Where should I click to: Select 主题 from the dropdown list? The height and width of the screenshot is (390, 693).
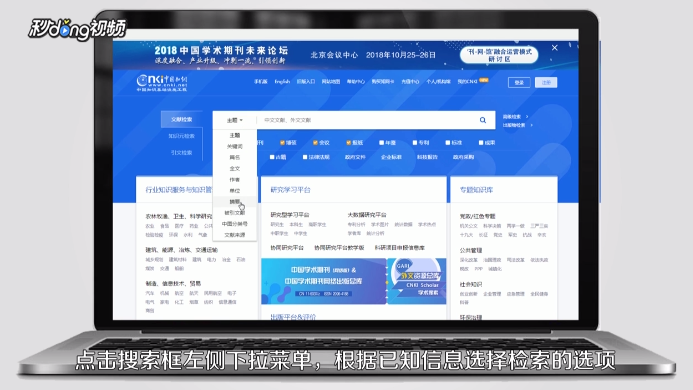pos(235,135)
